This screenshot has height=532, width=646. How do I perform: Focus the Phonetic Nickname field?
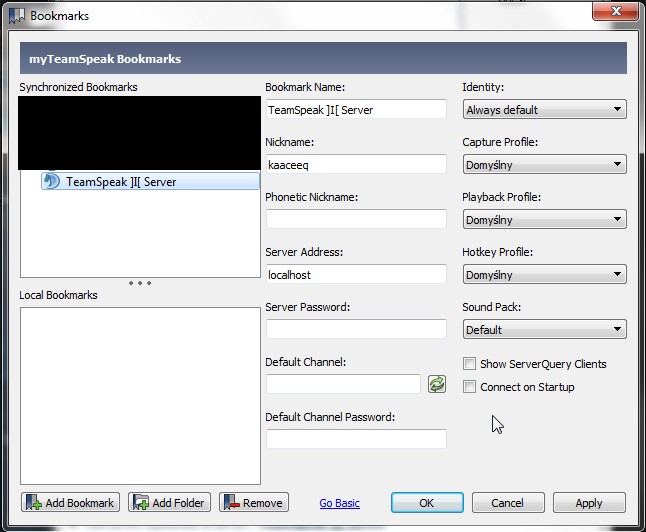356,219
